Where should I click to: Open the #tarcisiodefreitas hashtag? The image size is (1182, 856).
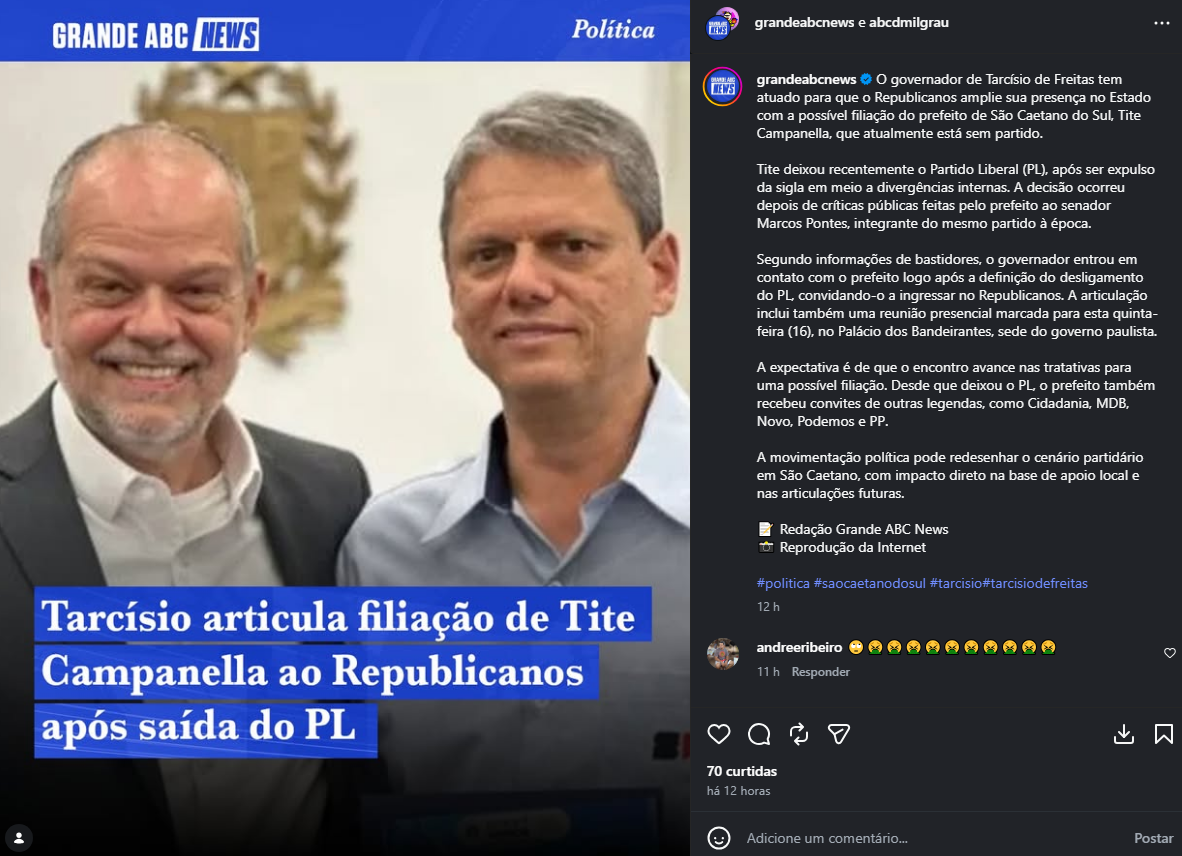pos(1035,583)
